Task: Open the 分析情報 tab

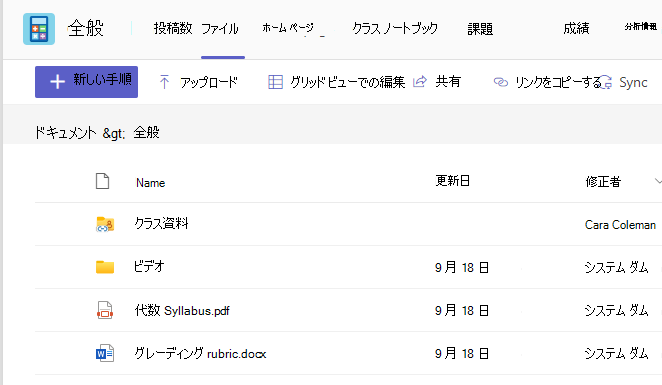Action: [x=640, y=27]
